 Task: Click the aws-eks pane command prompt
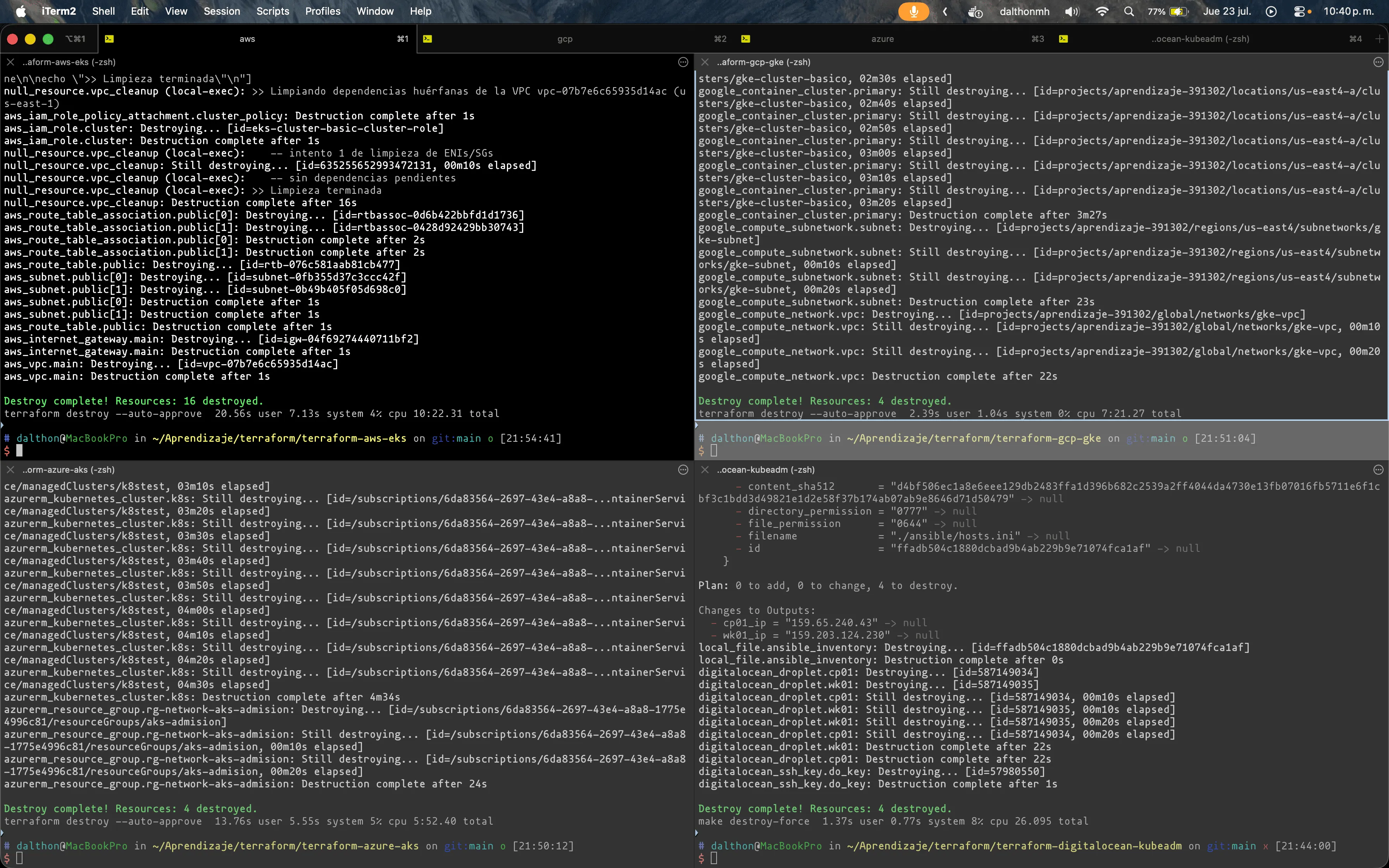pos(345,451)
